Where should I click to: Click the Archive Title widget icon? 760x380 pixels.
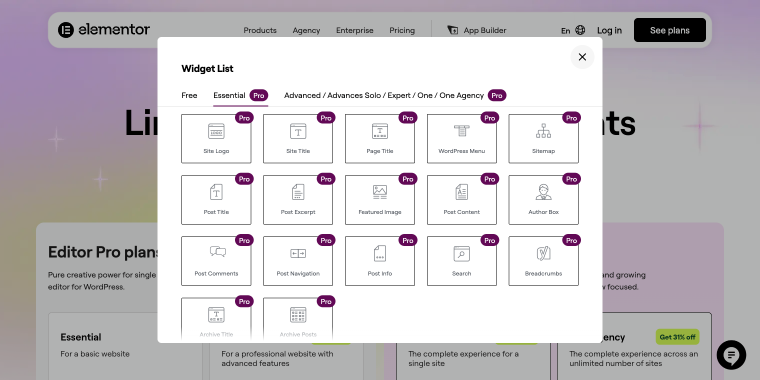point(216,315)
